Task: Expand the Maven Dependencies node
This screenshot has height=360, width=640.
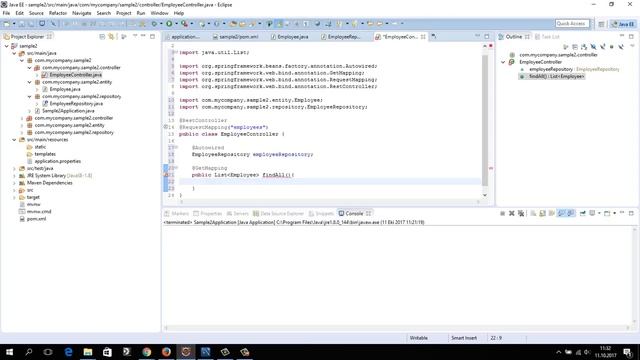Action: click(x=14, y=183)
